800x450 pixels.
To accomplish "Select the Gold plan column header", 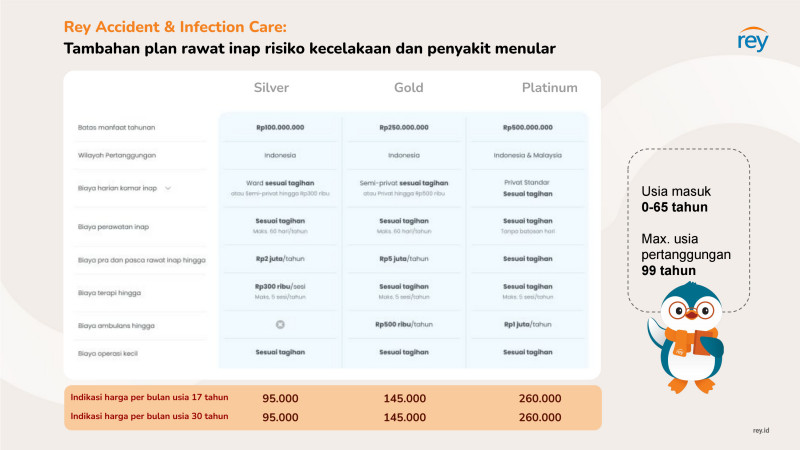I will [409, 88].
